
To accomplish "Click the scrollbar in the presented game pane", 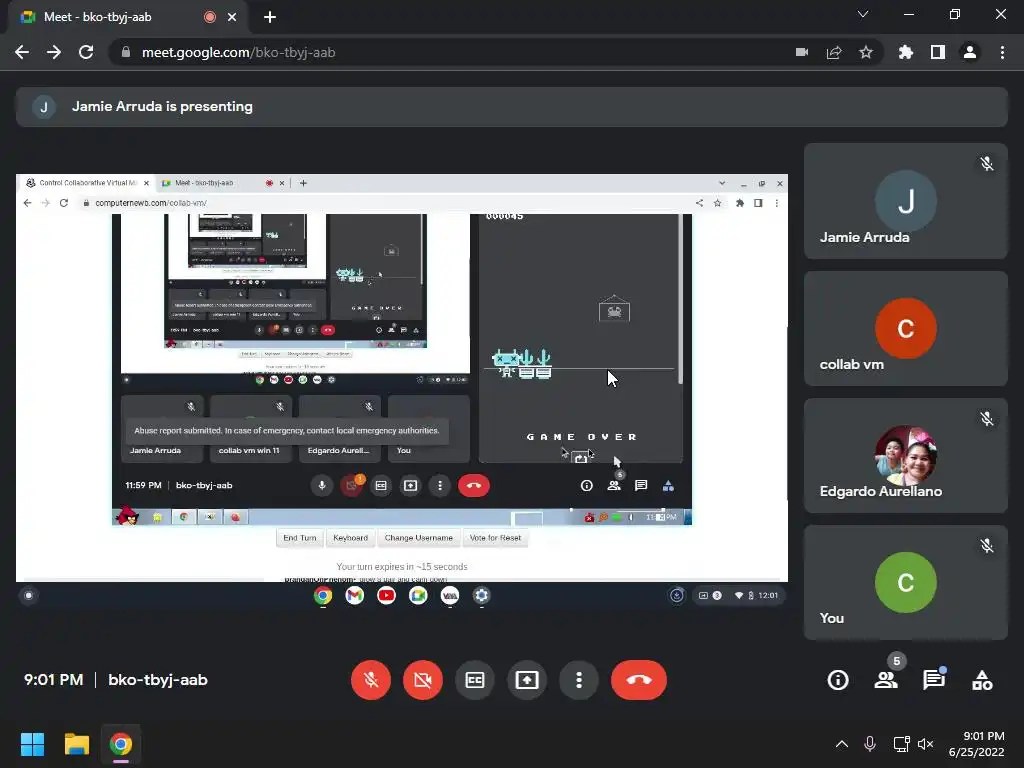I will (680, 300).
